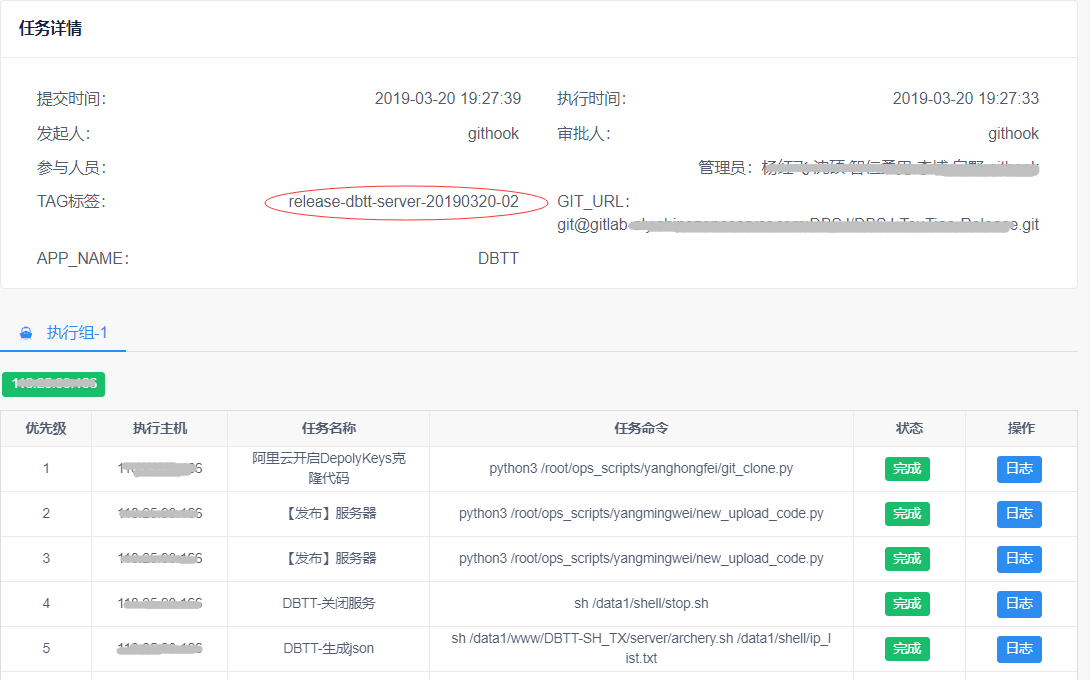Click the 参与人员 label

click(x=71, y=168)
